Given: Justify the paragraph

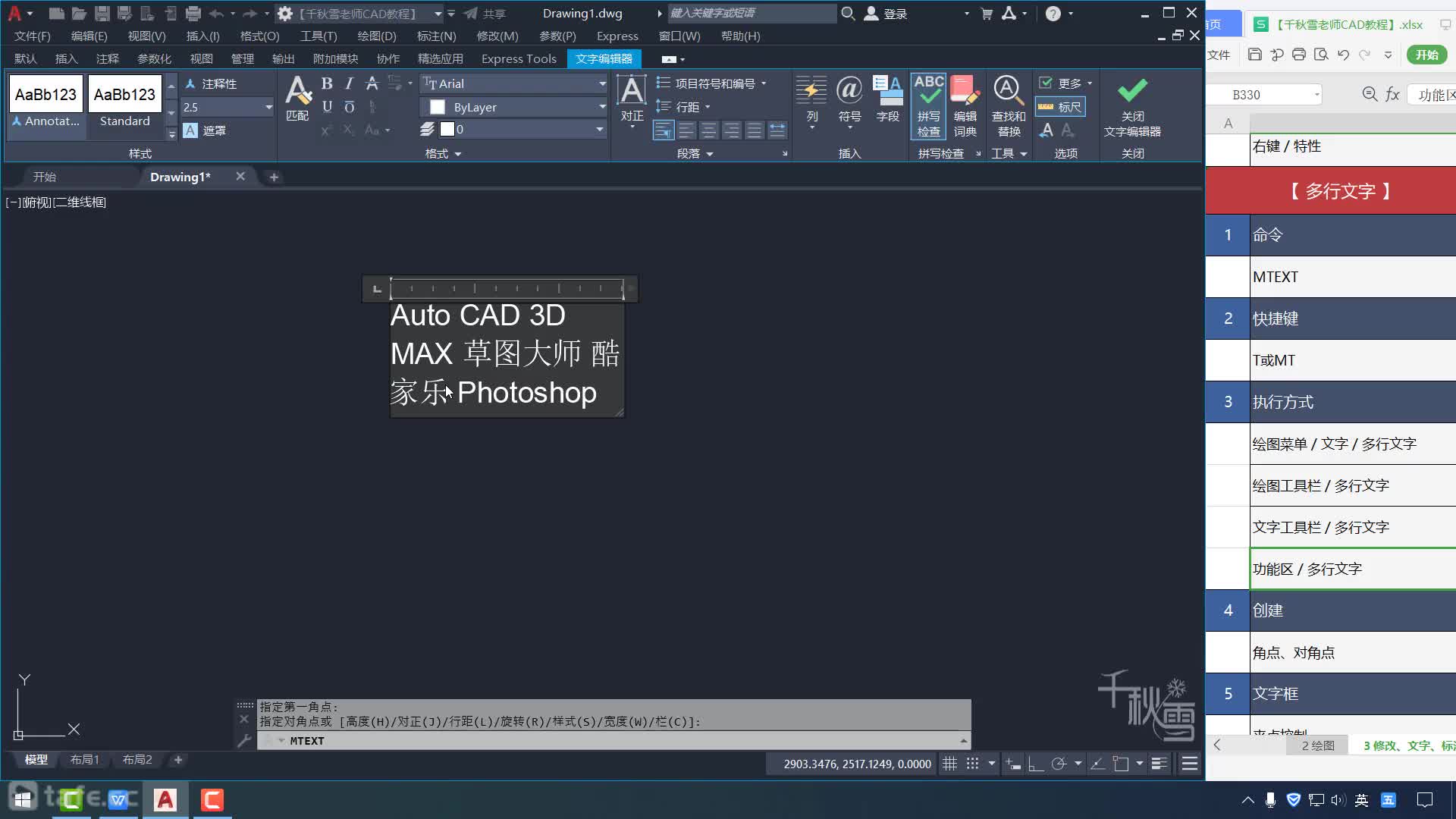Looking at the screenshot, I should [754, 130].
